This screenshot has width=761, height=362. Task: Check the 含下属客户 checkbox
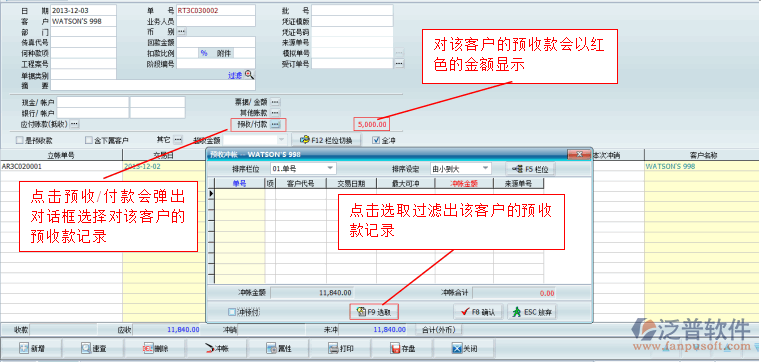coord(88,140)
